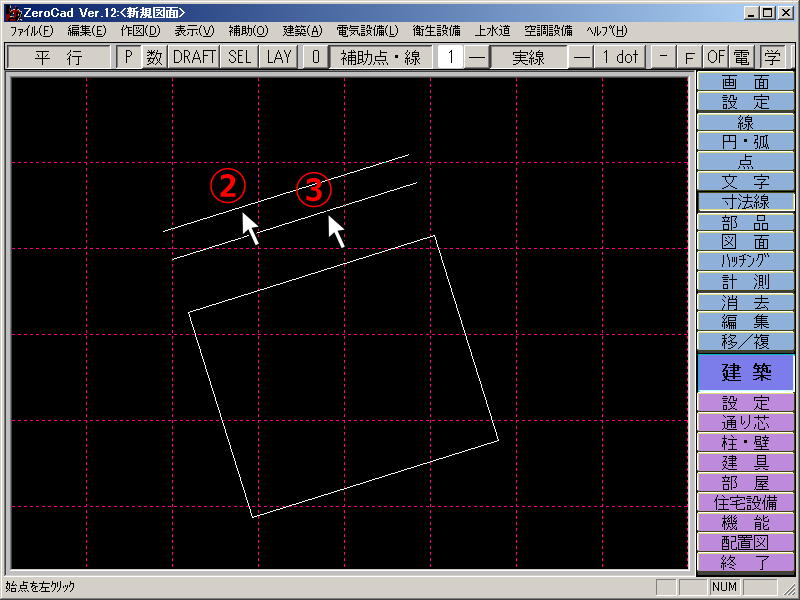Open the 部品 parts command

(745, 222)
